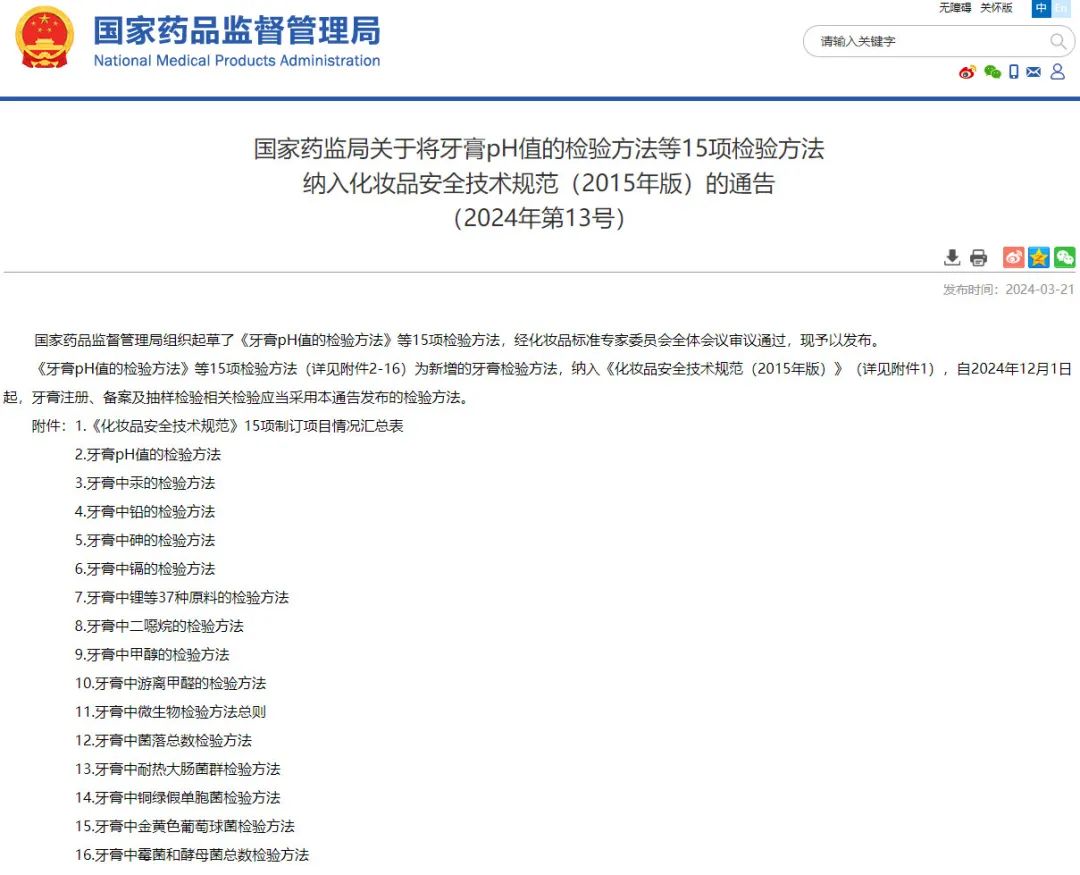Open 关怀版 care version
Screen dimensions: 1080x875
(996, 8)
